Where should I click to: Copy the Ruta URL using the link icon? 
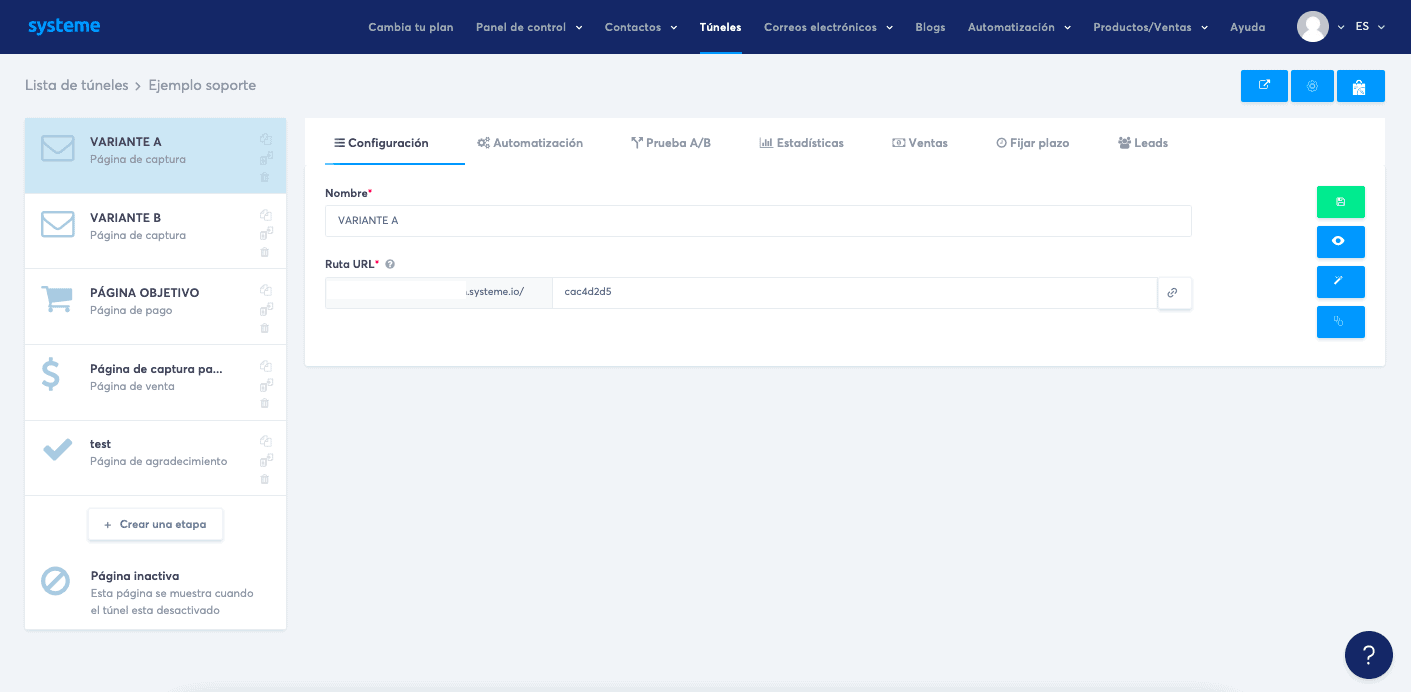pos(1174,292)
